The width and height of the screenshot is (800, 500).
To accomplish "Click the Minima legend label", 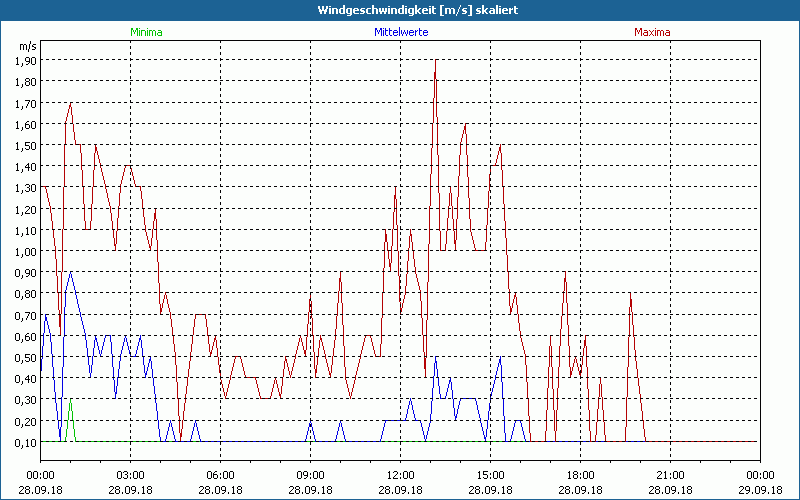I will (x=146, y=32).
